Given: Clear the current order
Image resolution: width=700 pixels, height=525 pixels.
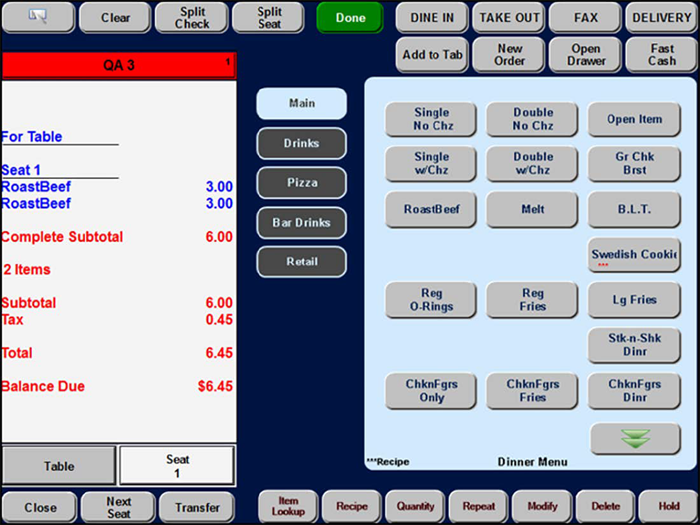Looking at the screenshot, I should tap(115, 18).
